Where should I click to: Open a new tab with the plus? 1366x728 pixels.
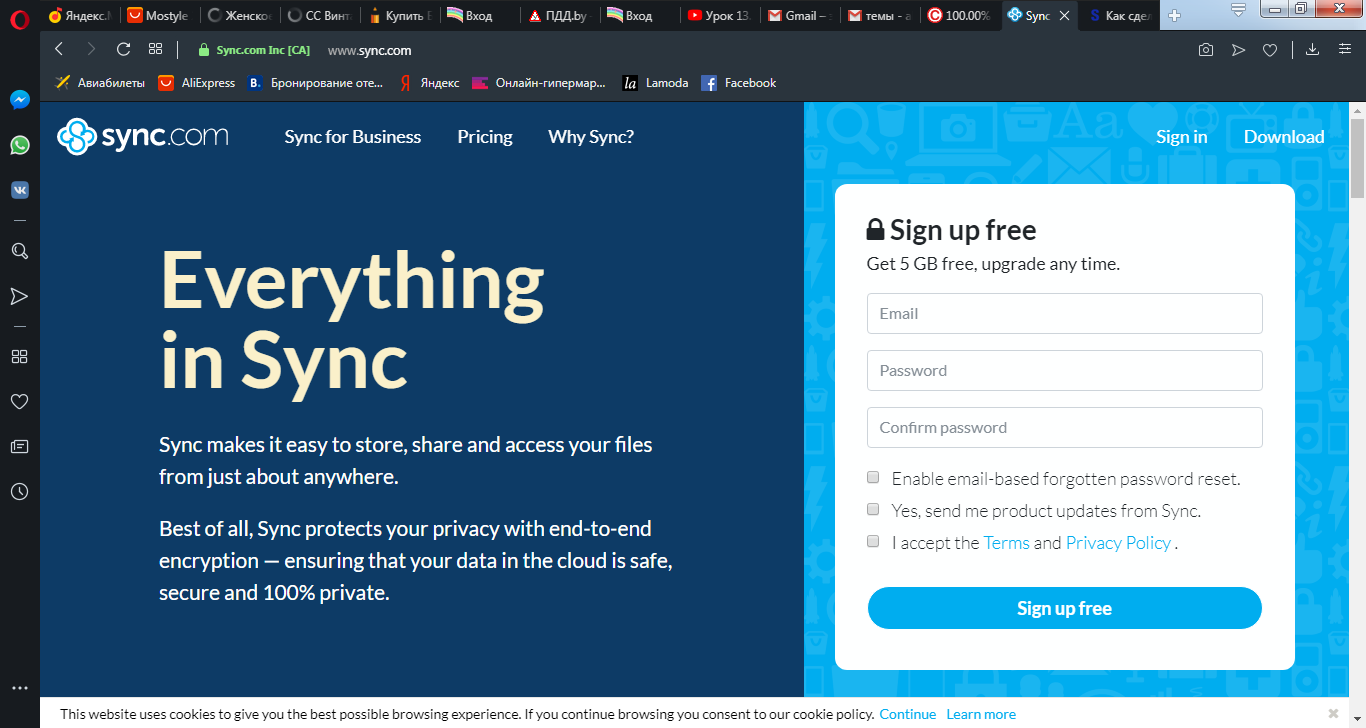point(1175,15)
